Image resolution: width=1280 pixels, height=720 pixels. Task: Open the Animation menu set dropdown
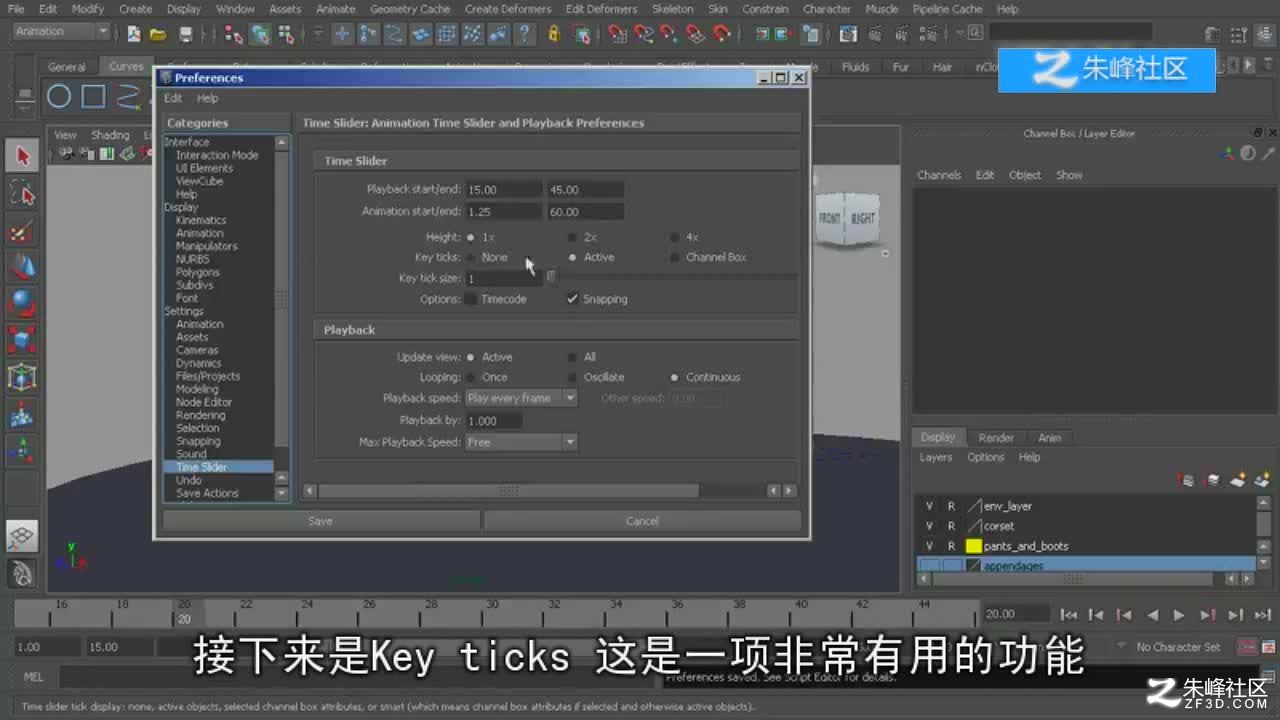click(x=61, y=32)
